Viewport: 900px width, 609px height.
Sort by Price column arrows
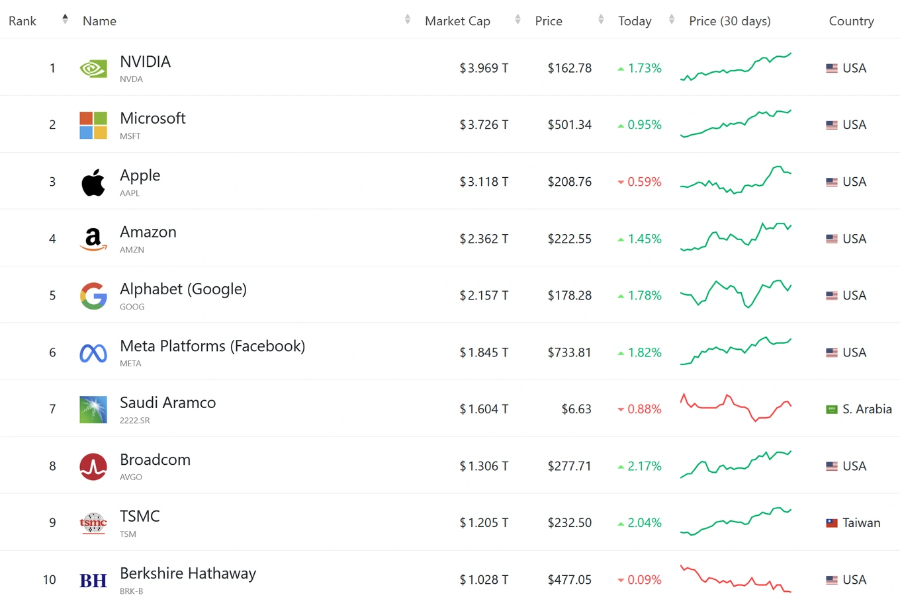coord(600,19)
